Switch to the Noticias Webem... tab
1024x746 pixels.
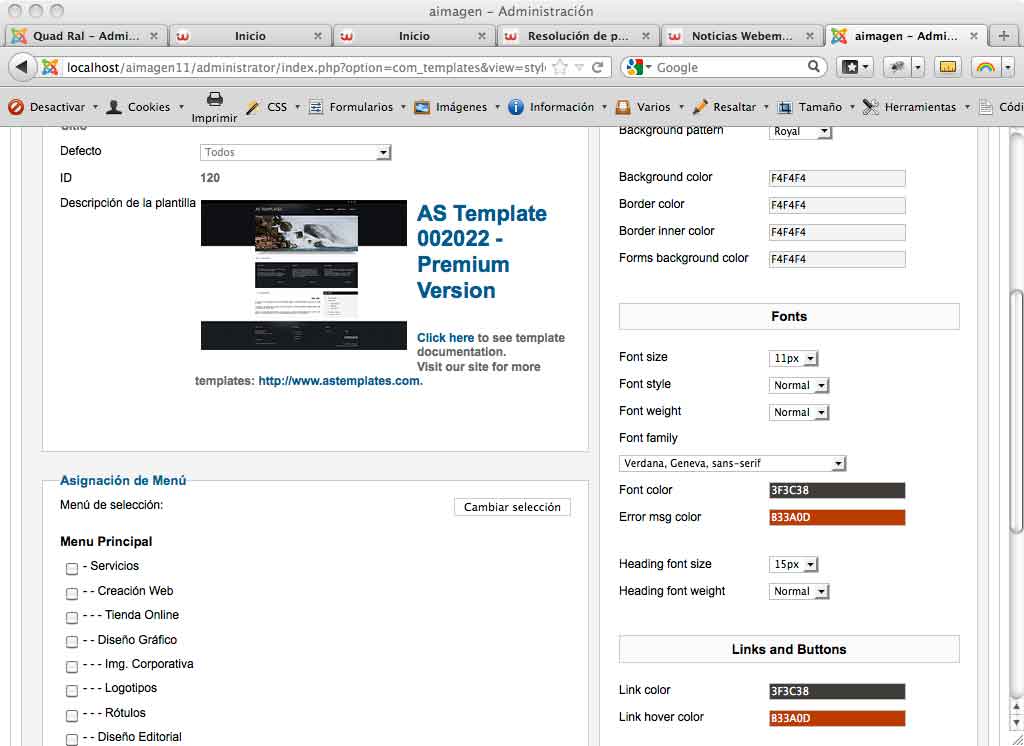pos(742,36)
